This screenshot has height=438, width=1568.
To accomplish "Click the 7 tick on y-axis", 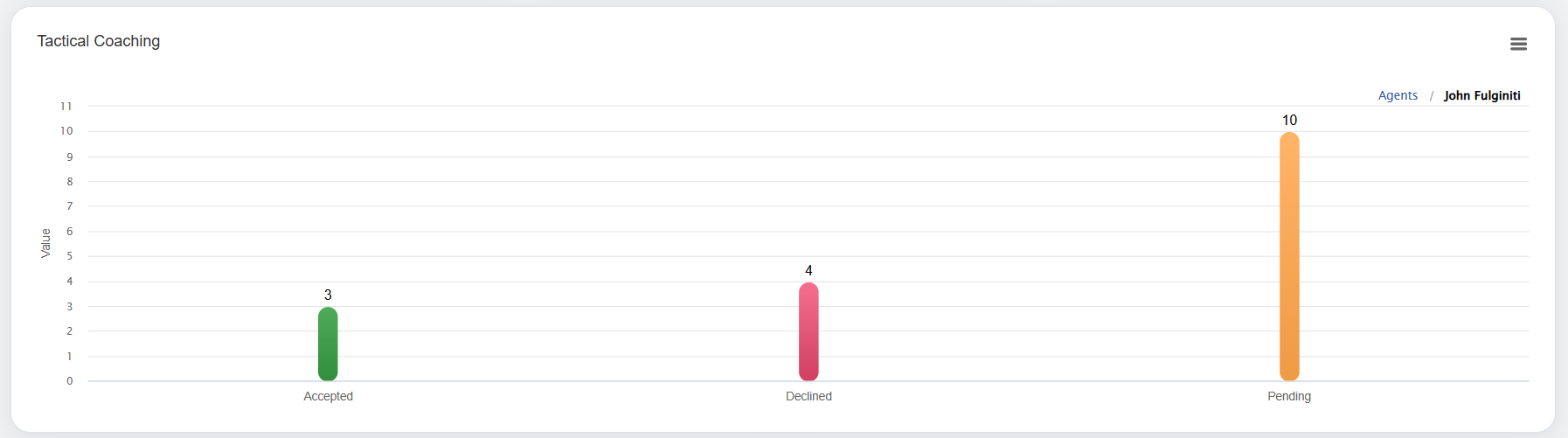I will pos(70,206).
